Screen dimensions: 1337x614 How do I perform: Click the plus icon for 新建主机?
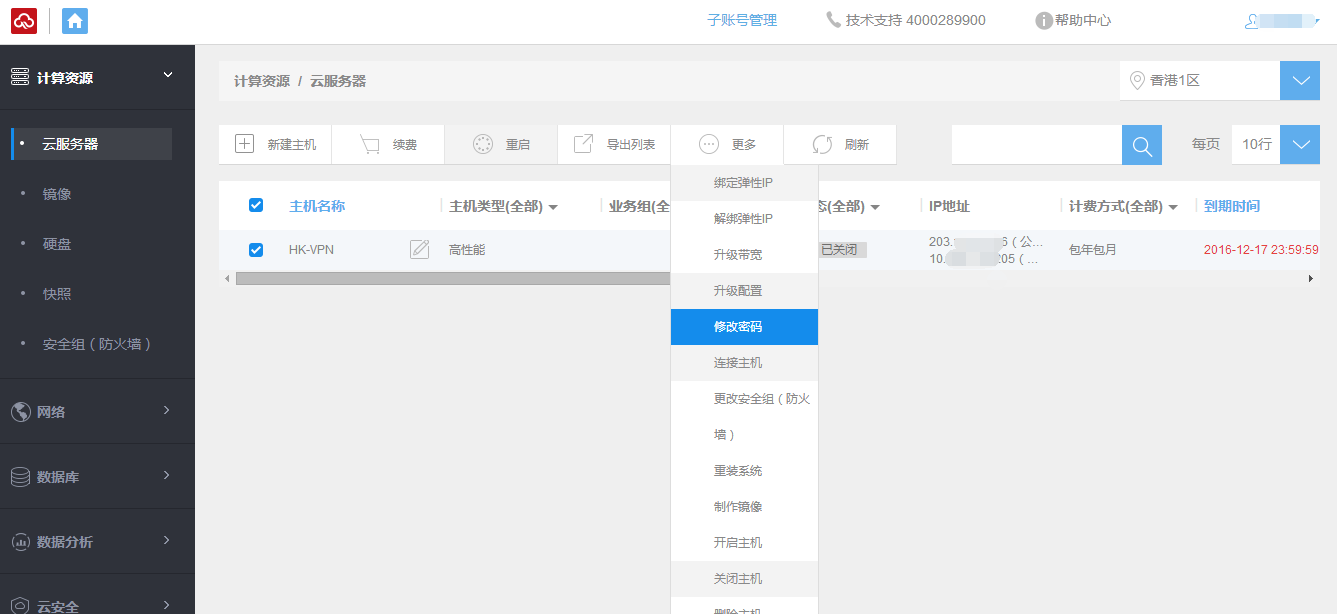tap(245, 144)
